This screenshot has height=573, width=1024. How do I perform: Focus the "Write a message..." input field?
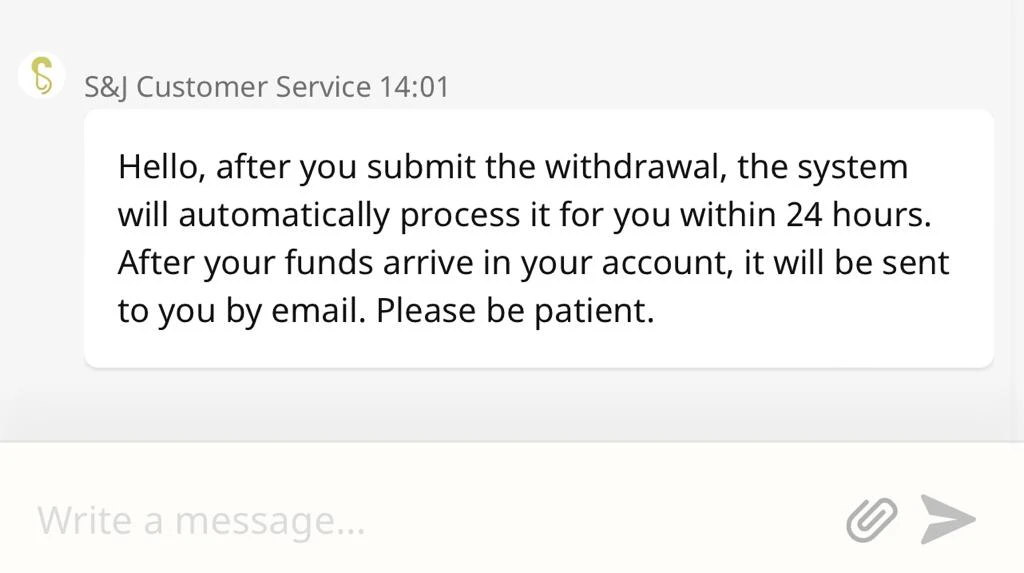click(420, 520)
